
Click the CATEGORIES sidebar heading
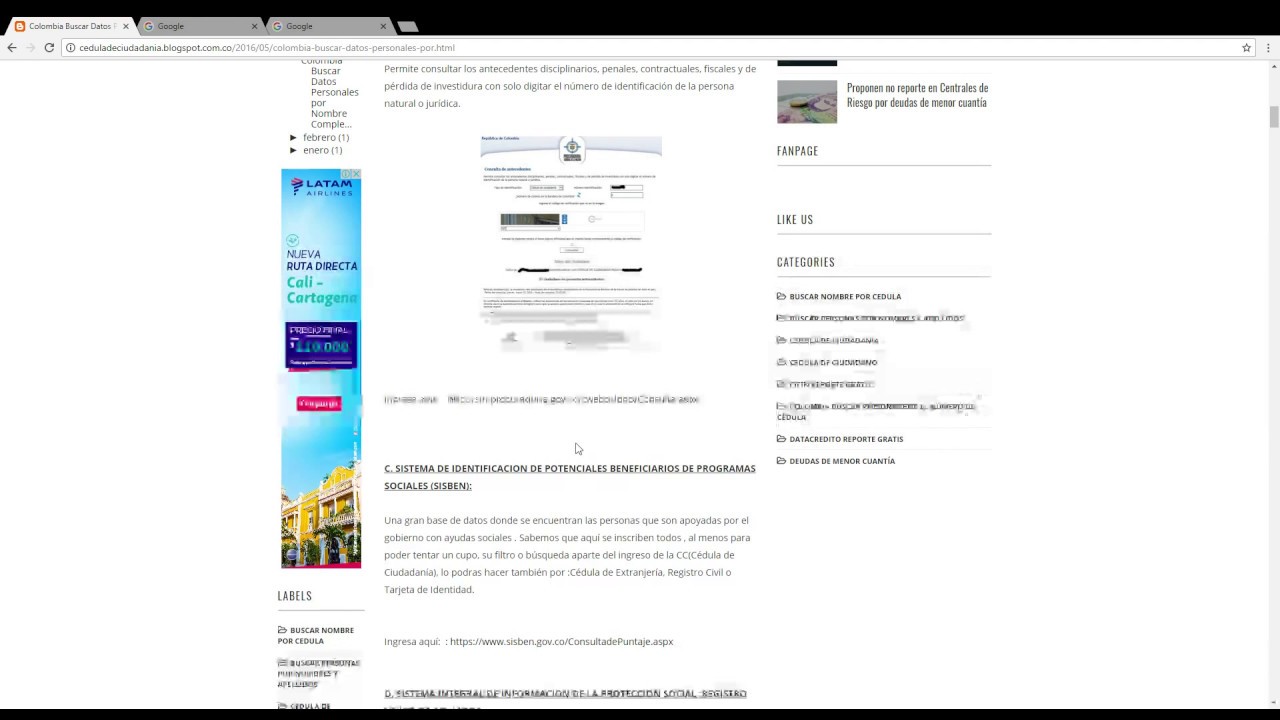806,262
